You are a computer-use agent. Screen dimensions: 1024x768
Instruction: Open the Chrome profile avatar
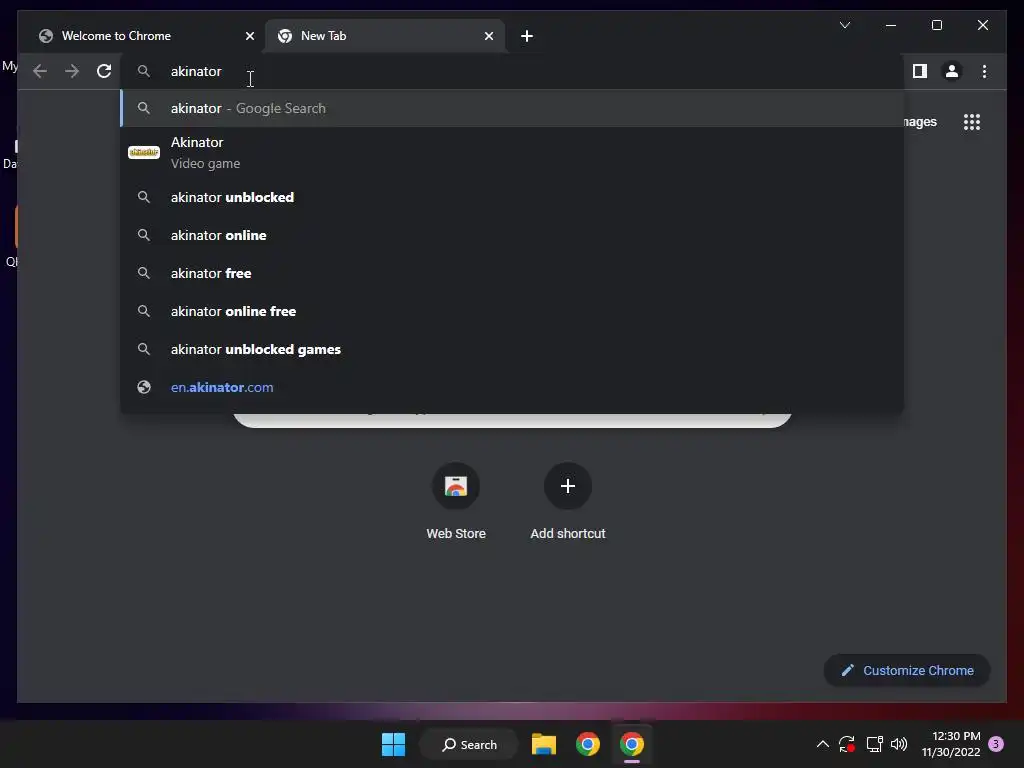pyautogui.click(x=952, y=71)
